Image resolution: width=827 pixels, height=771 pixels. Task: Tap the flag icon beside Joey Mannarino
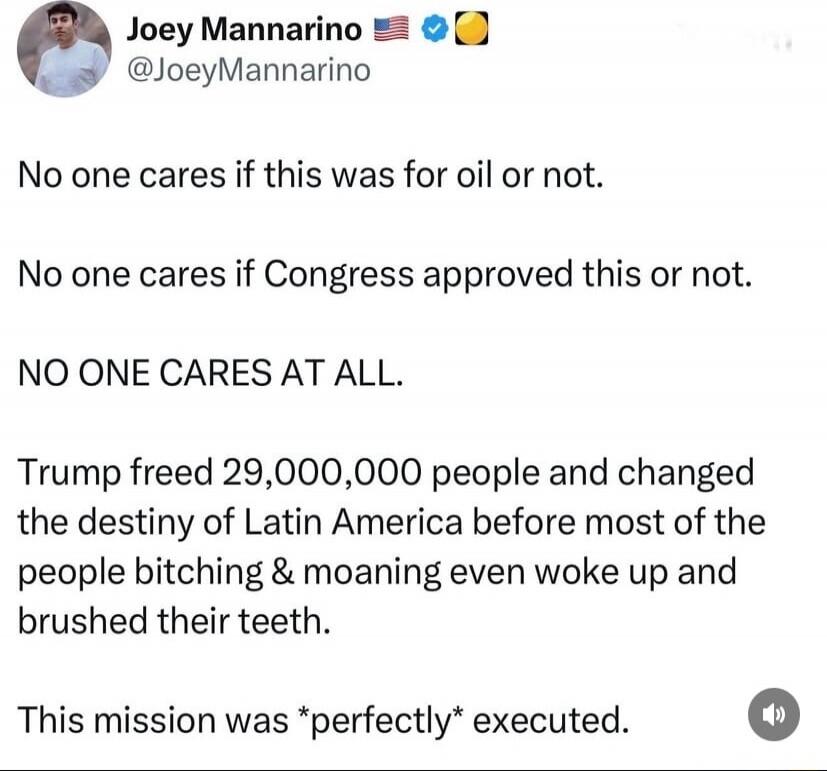coord(392,28)
